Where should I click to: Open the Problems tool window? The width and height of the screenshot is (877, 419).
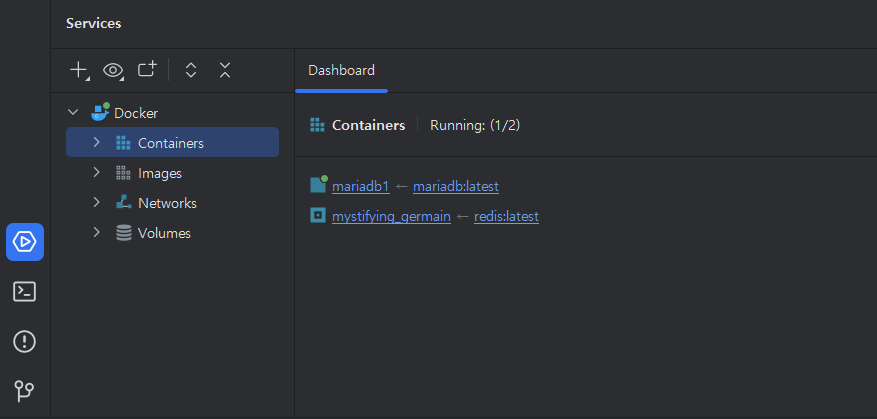click(x=25, y=341)
